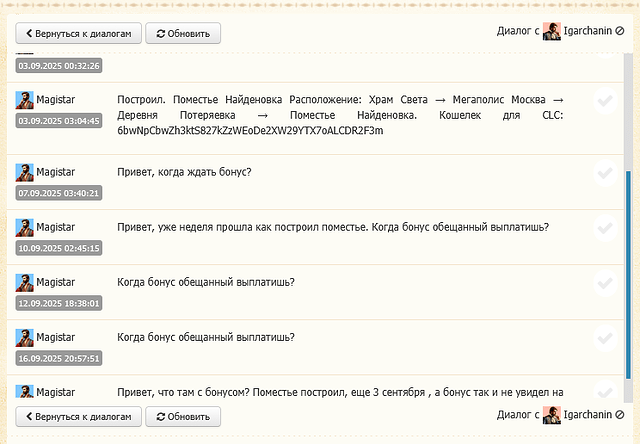This screenshot has height=444, width=640.
Task: Click timestamp 16.09.2025 20:57:51
Action: (x=59, y=358)
